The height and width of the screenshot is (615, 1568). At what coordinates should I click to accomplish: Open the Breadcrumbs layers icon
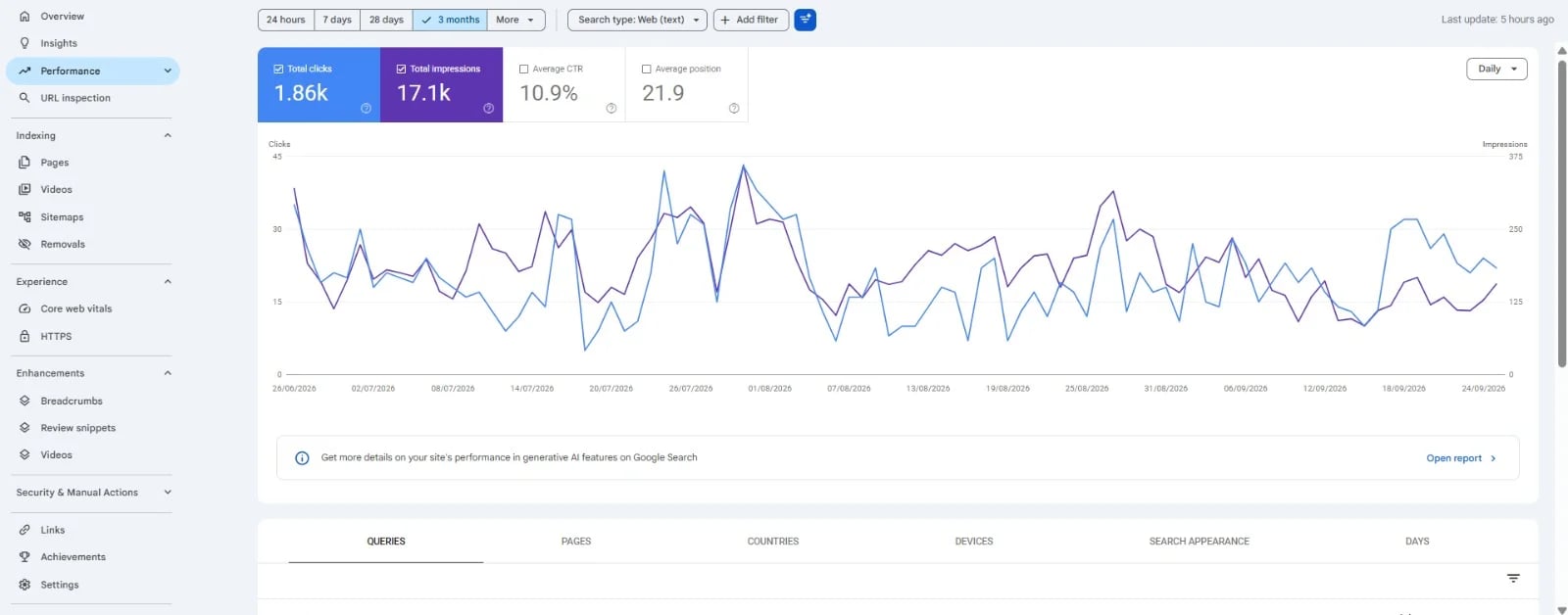click(24, 401)
